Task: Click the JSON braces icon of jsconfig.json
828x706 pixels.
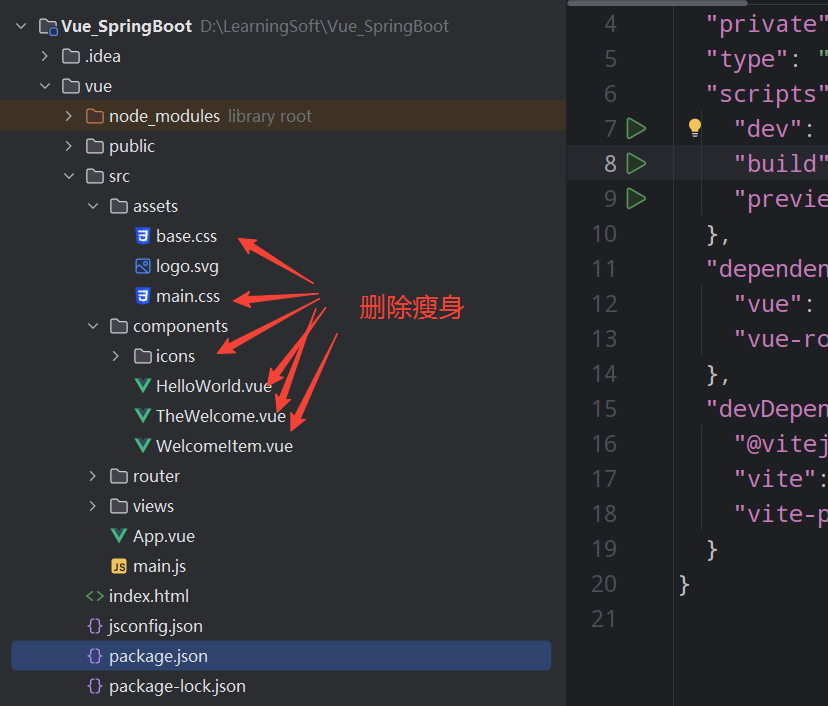Action: point(94,626)
